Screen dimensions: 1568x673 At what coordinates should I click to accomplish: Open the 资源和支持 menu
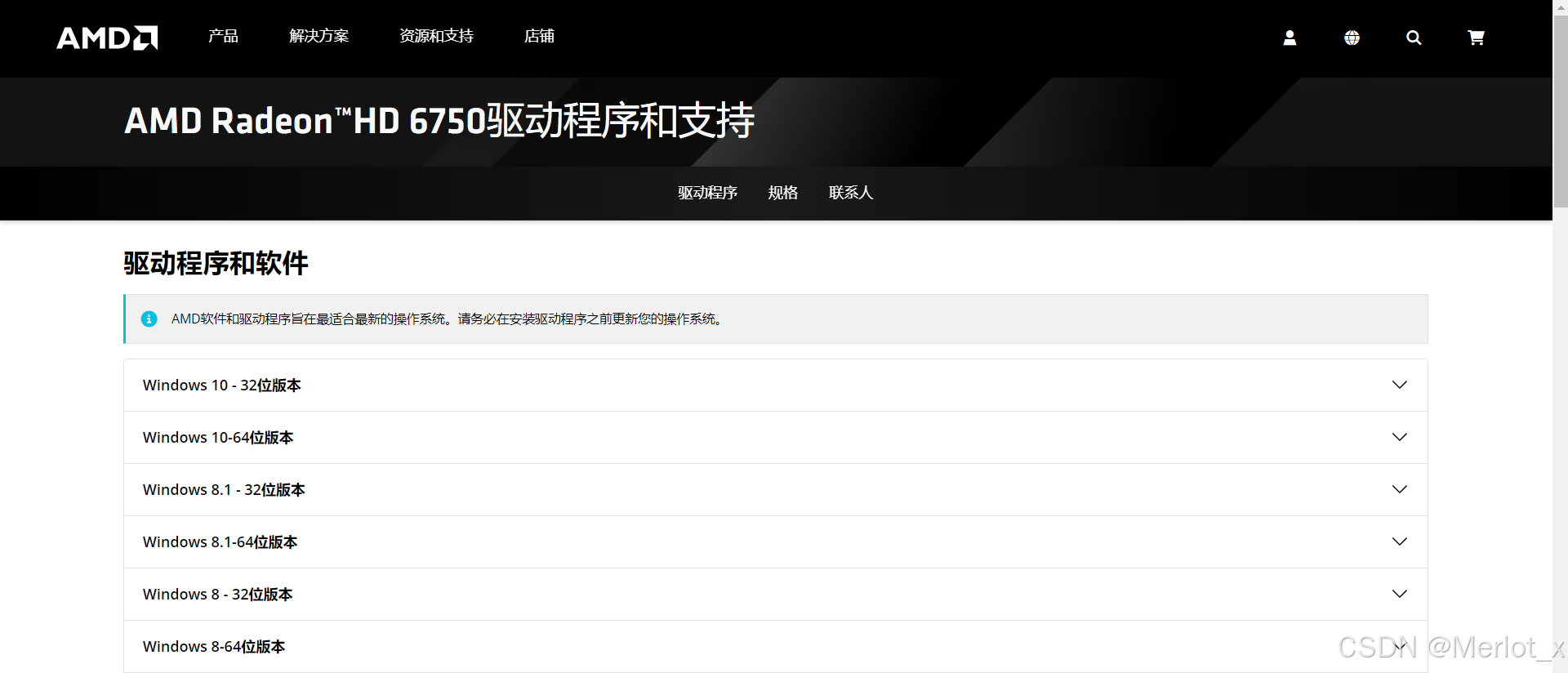tap(436, 36)
